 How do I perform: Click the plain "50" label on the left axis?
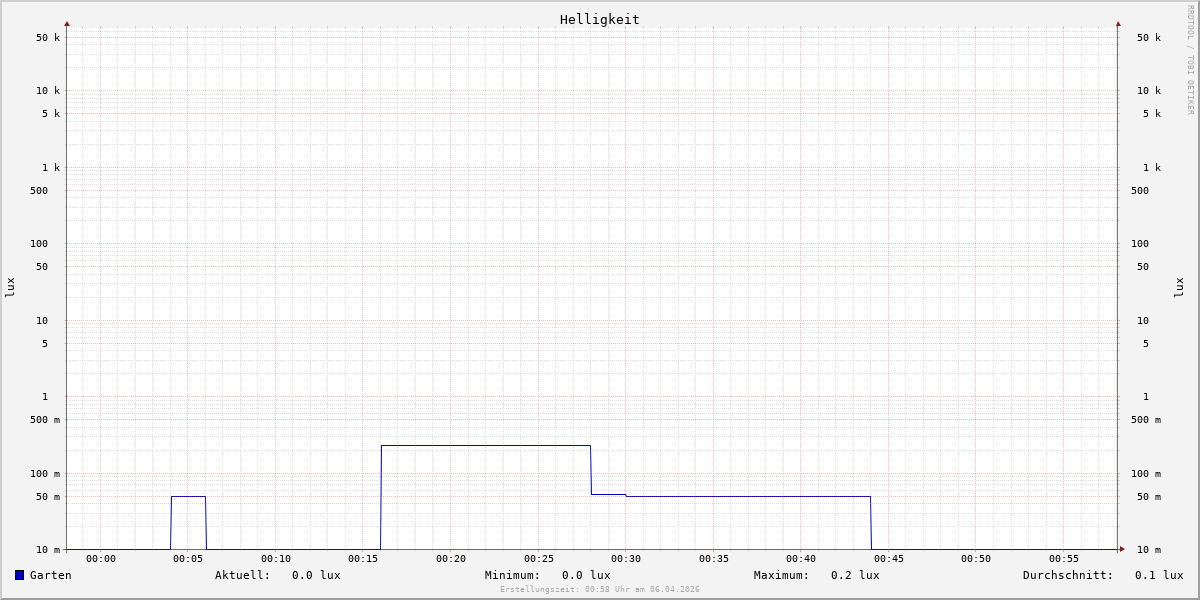click(x=42, y=267)
